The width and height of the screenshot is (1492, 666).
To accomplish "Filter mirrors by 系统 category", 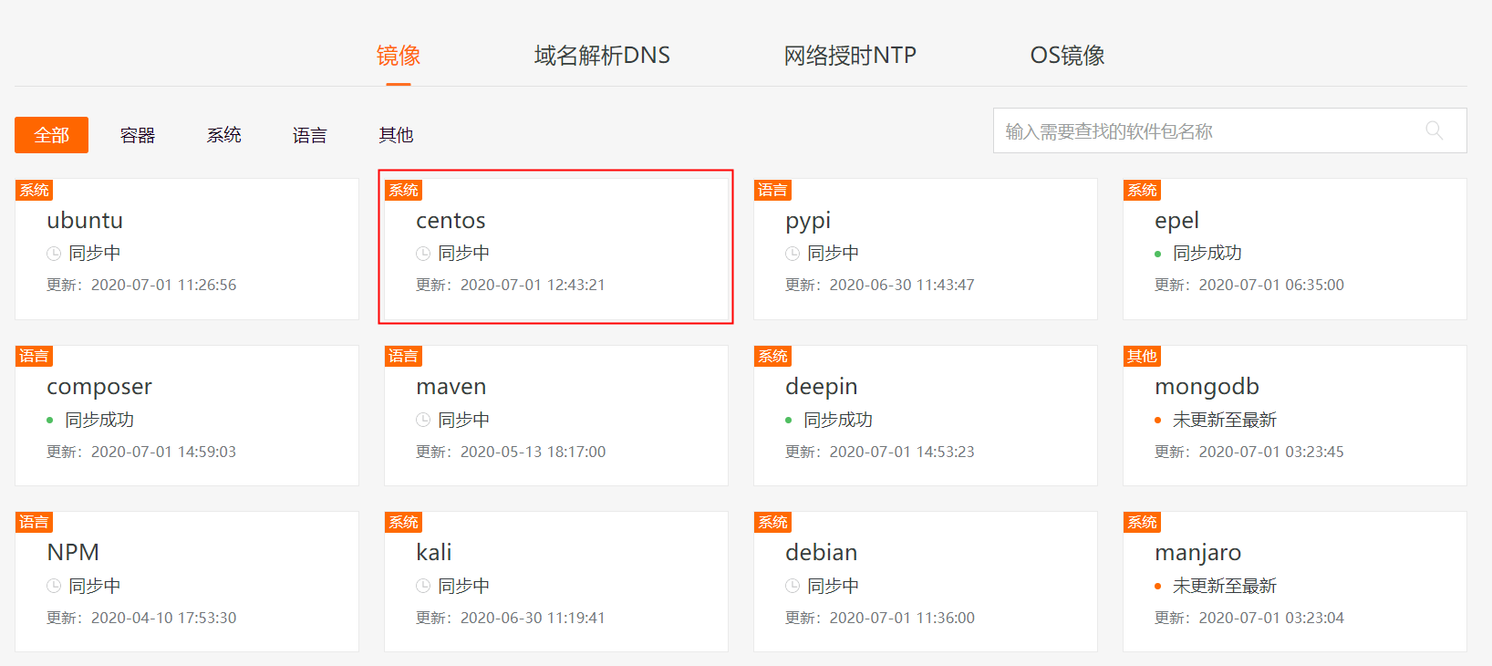I will click(x=224, y=135).
